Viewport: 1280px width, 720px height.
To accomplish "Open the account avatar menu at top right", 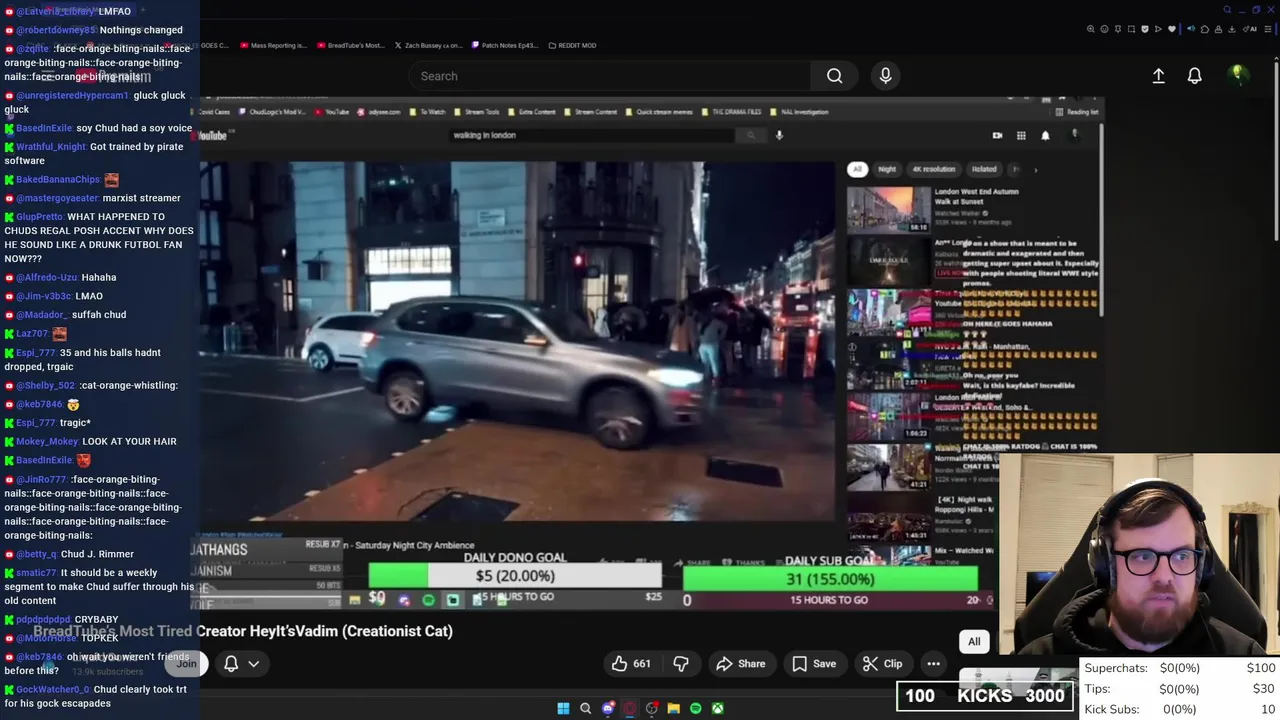I will [x=1237, y=75].
